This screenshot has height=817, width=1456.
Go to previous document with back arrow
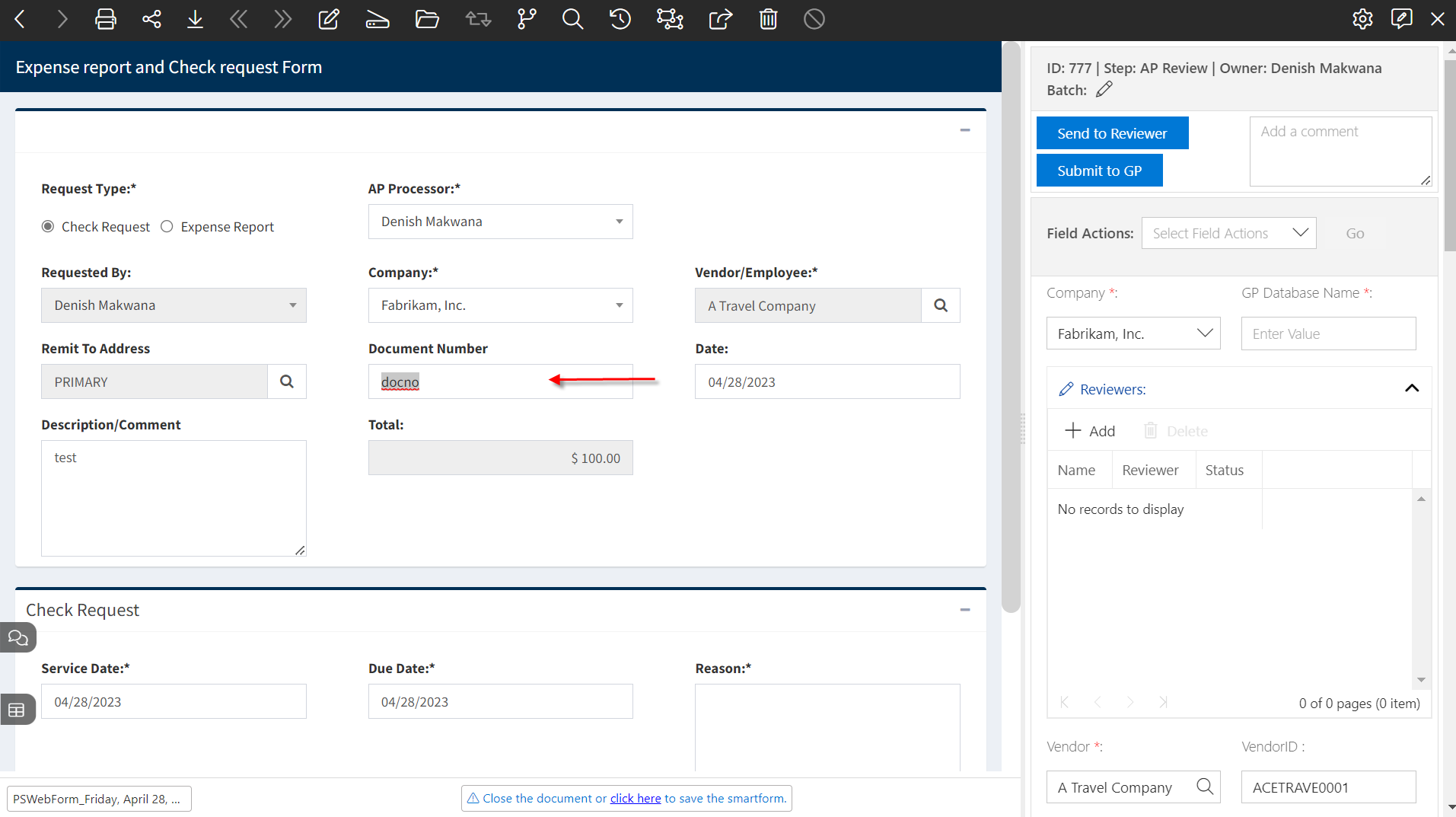(21, 19)
